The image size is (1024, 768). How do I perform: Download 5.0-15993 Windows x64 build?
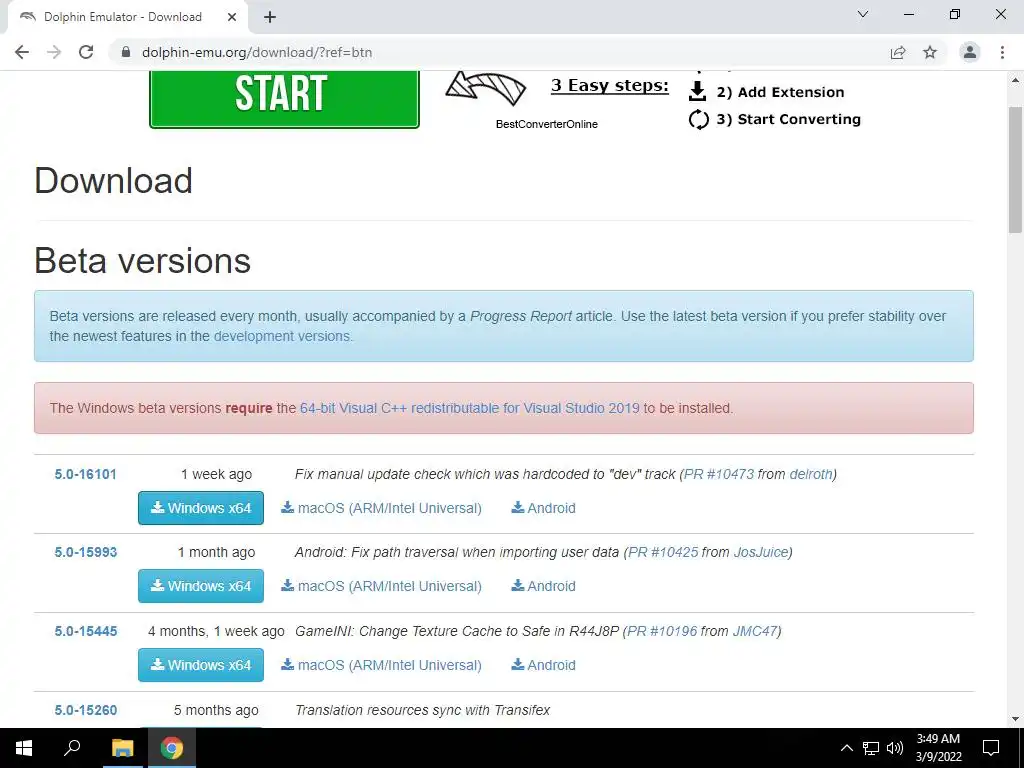[x=200, y=586]
